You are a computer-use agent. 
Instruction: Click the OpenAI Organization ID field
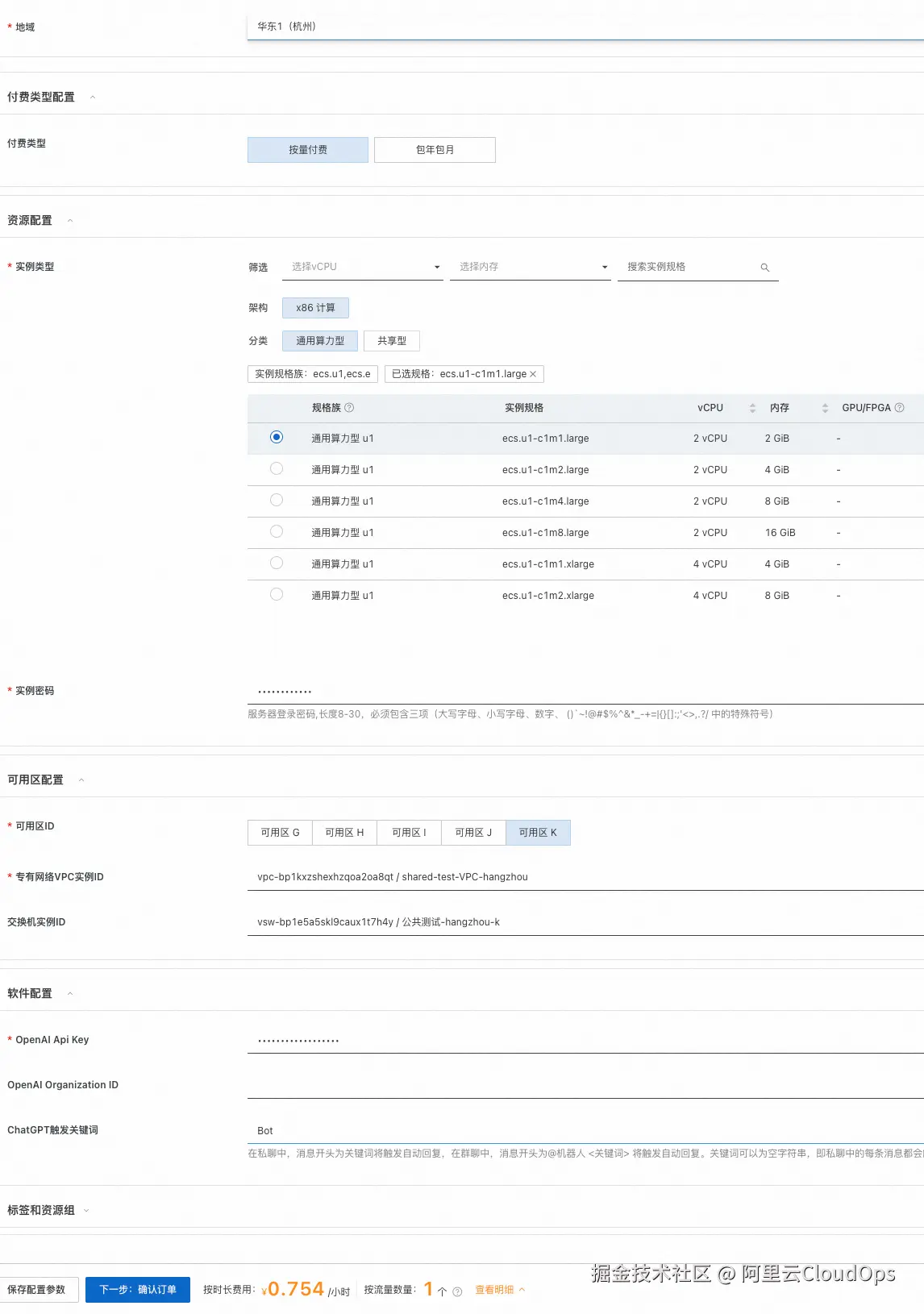coord(585,1086)
